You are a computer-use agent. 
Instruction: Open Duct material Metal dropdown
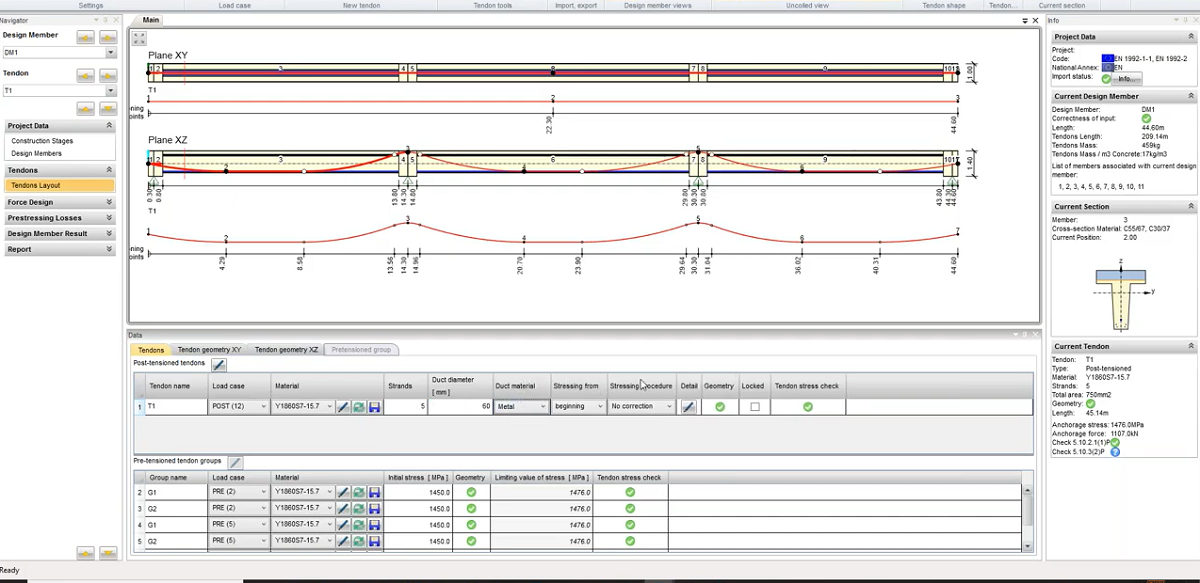[543, 407]
